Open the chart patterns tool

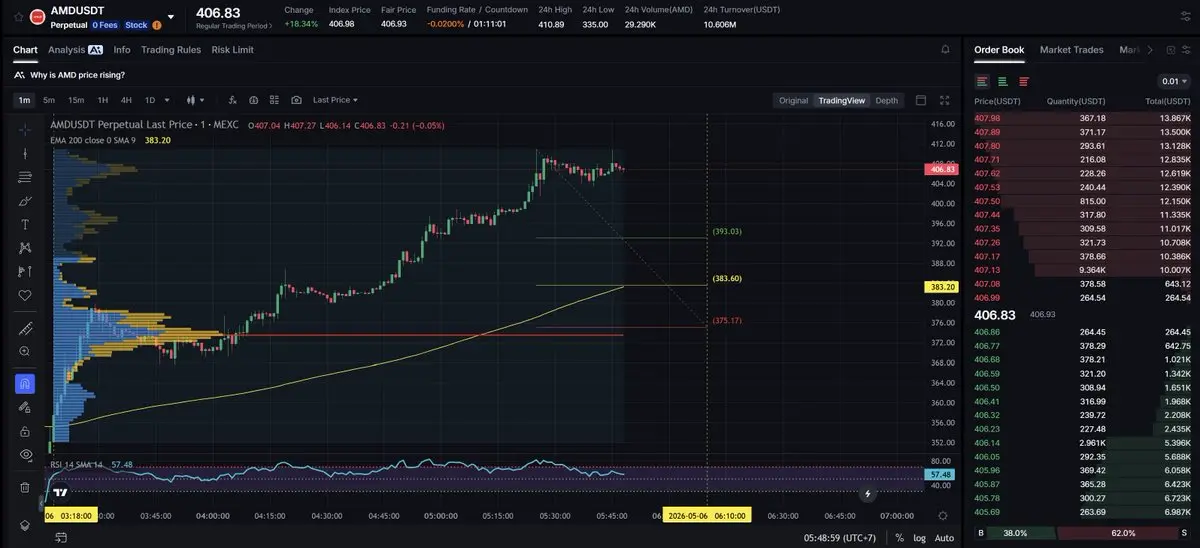25,248
